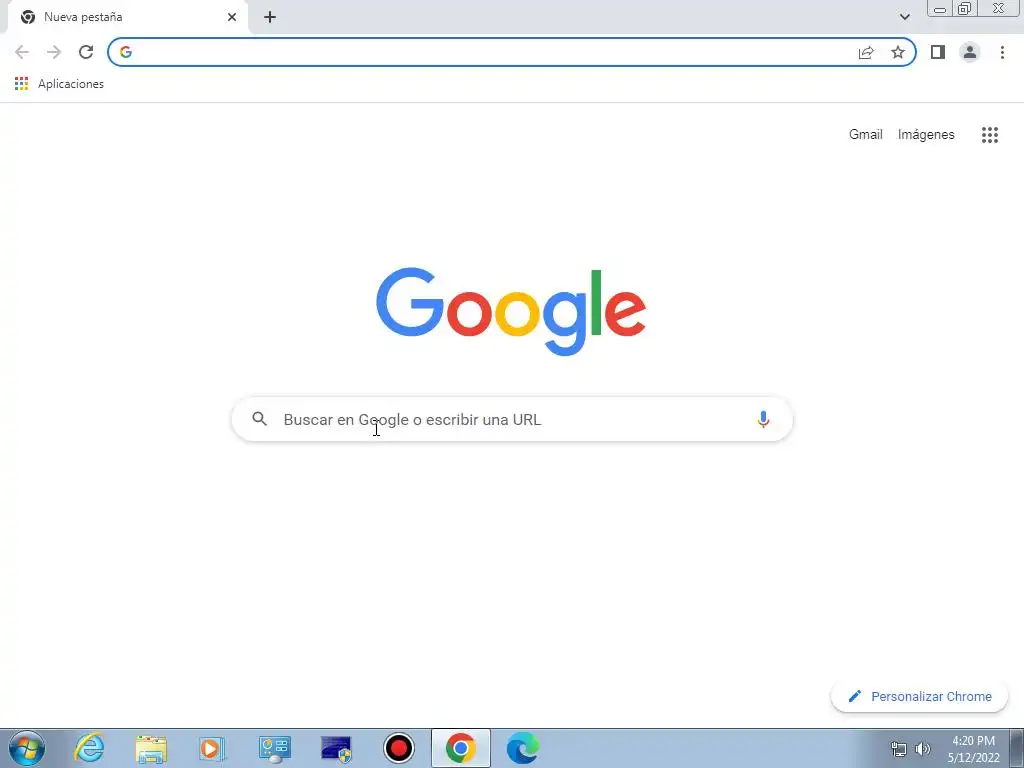Open the Gmail link
Viewport: 1024px width, 768px height.
[865, 135]
